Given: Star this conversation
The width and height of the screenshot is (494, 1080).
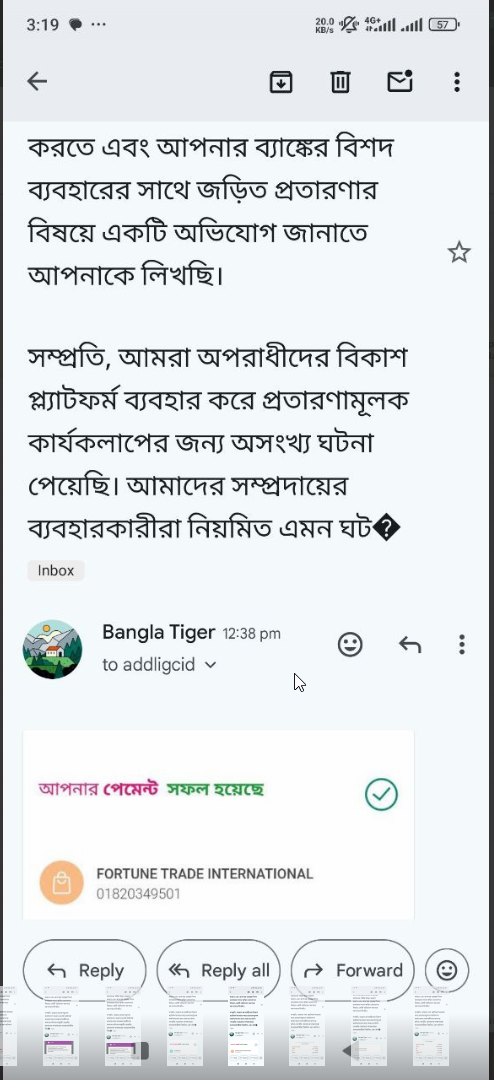Looking at the screenshot, I should [459, 253].
